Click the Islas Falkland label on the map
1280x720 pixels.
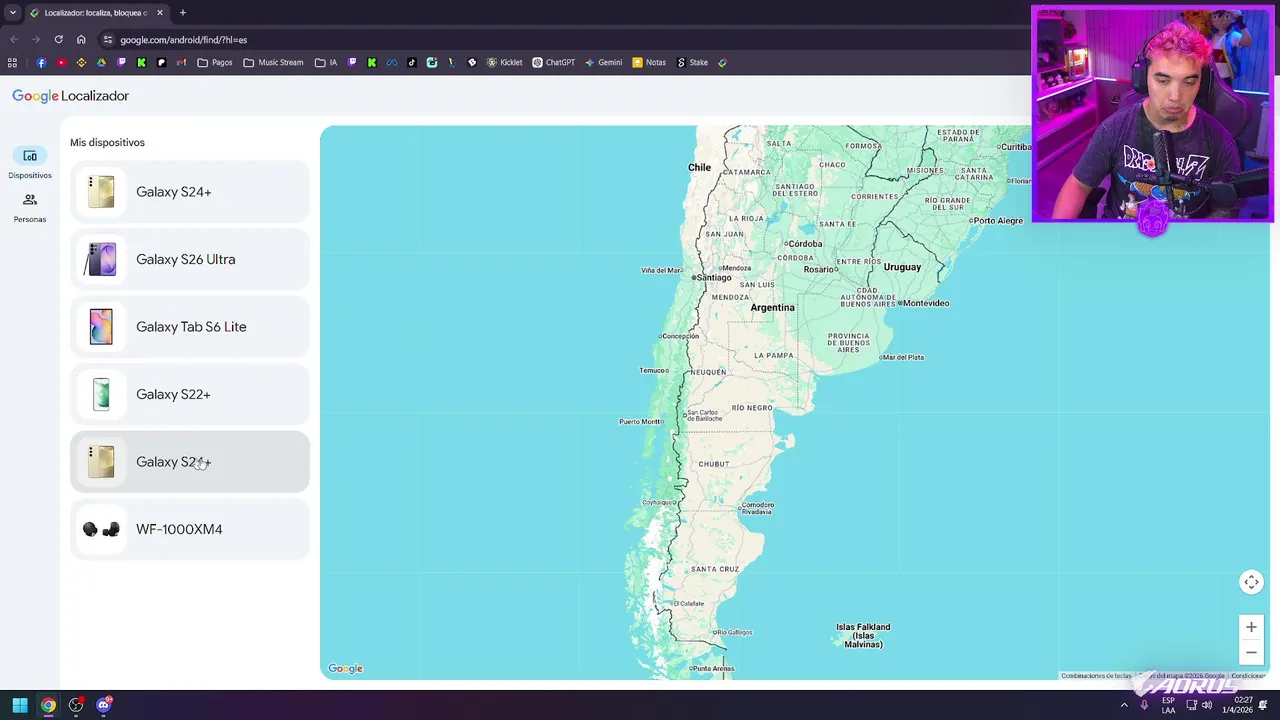point(863,636)
